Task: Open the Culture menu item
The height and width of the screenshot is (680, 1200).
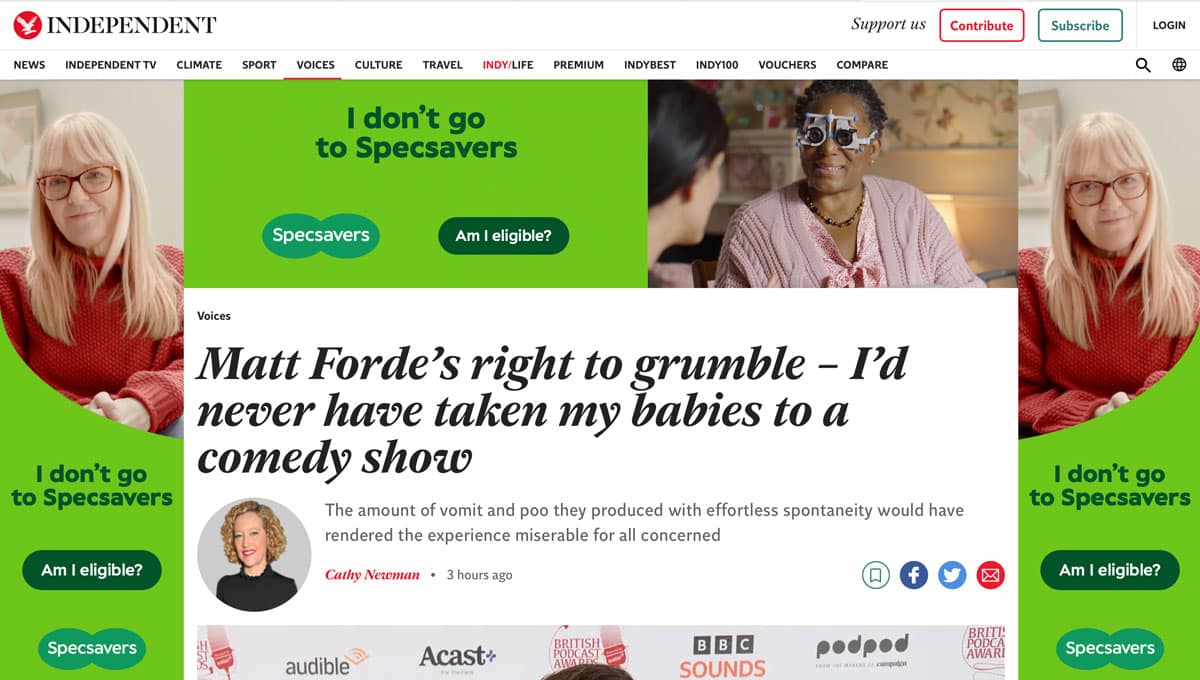Action: click(379, 65)
